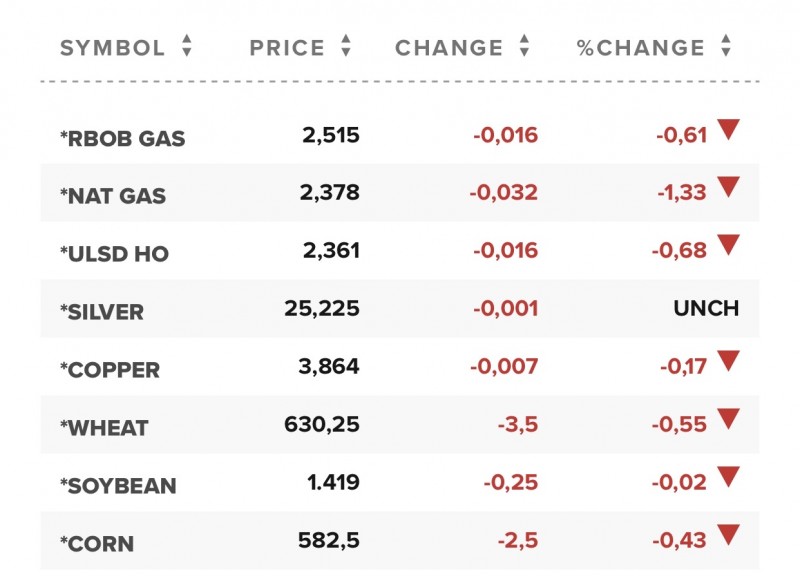Image resolution: width=800 pixels, height=576 pixels.
Task: Click the UNCH value in SILVER row
Action: (706, 309)
